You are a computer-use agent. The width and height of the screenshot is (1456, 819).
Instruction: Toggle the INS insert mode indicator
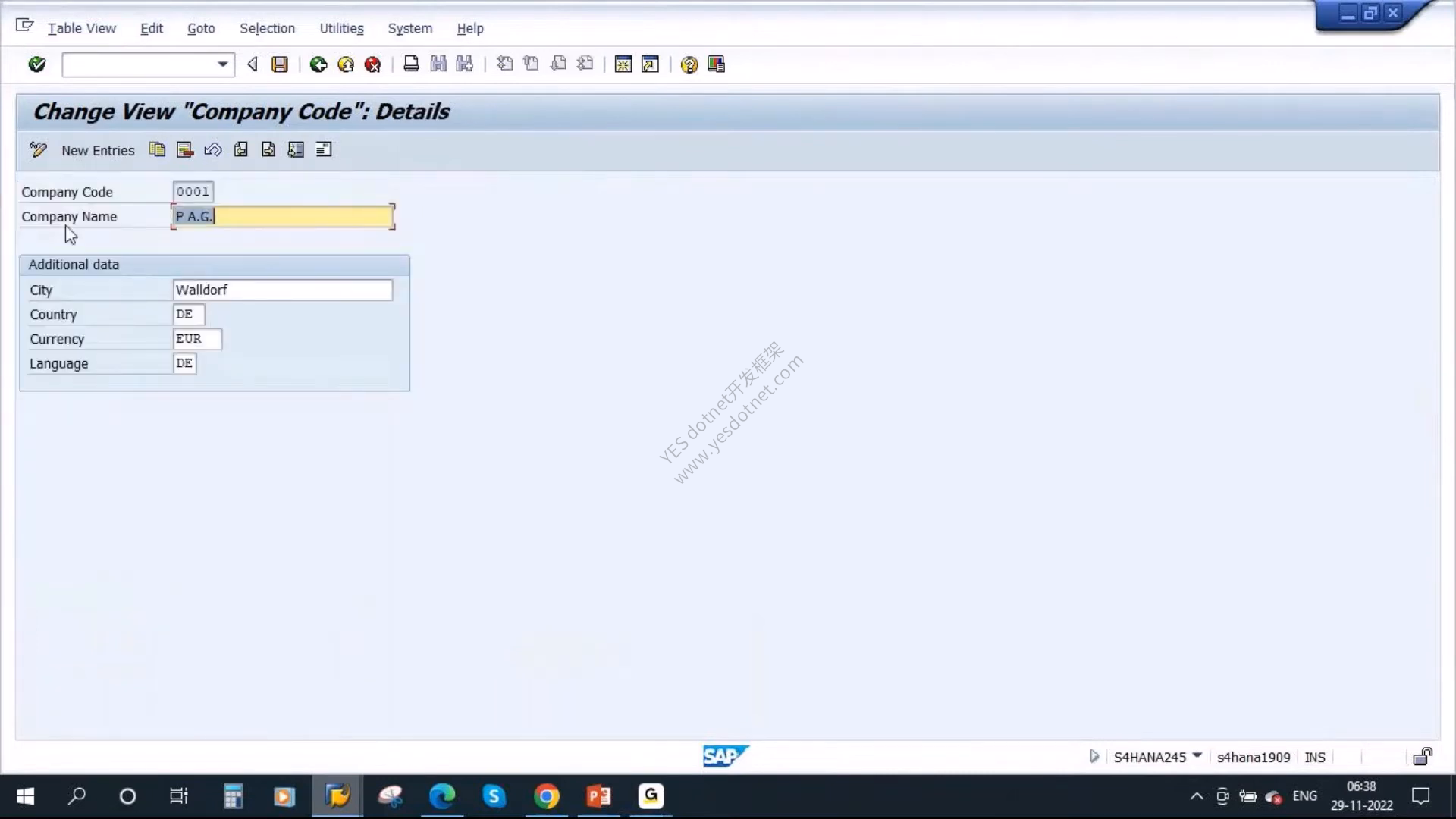click(x=1315, y=757)
